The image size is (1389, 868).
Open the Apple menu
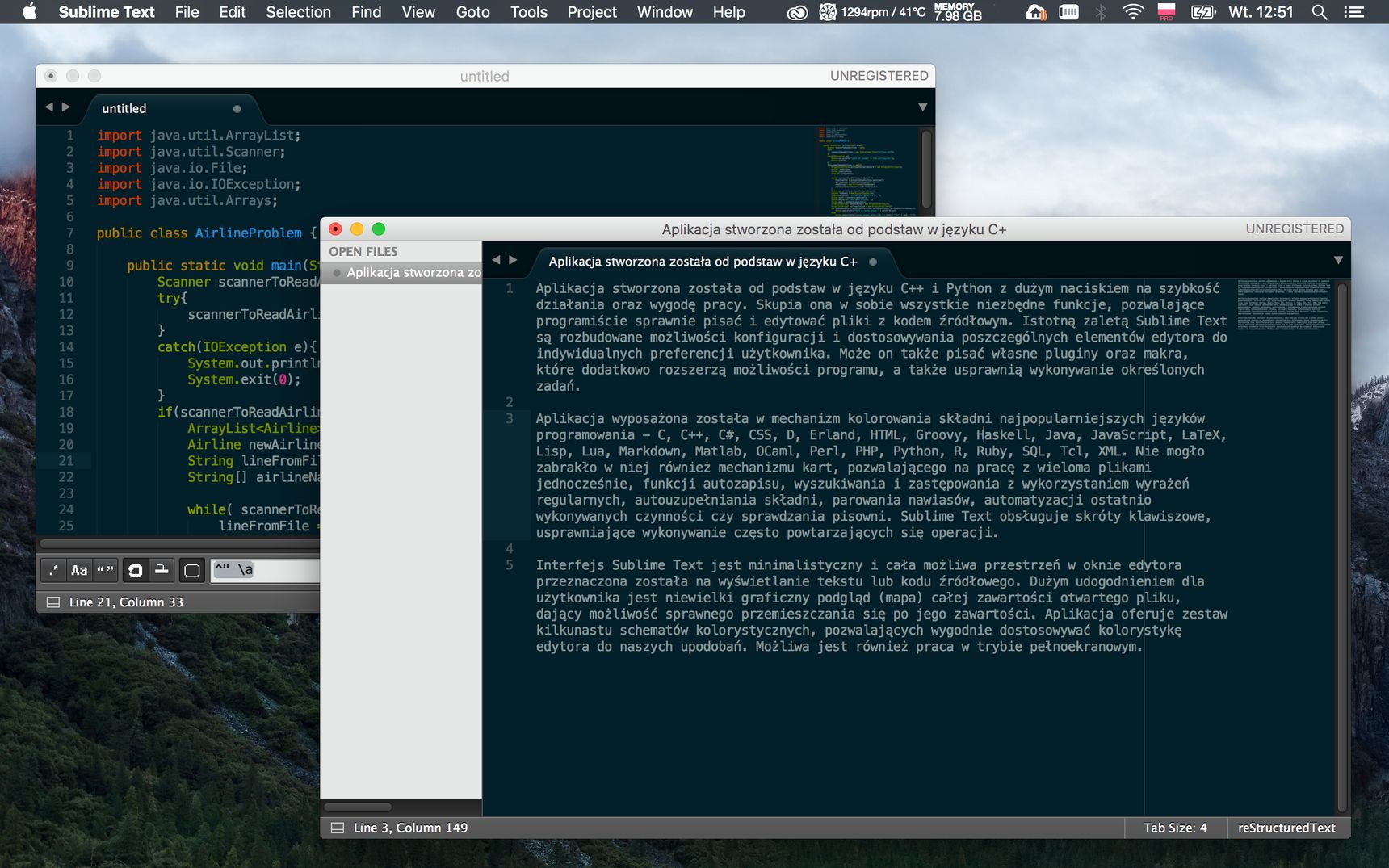[30, 12]
